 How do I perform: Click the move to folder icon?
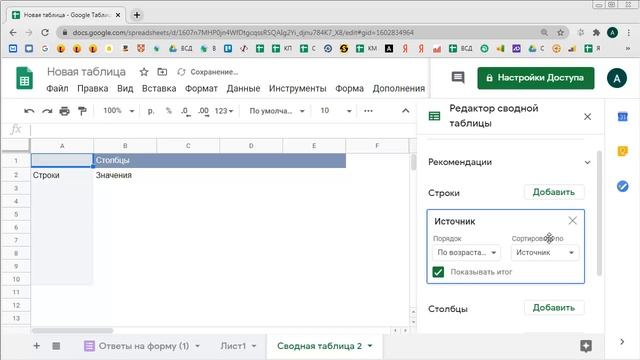(162, 72)
